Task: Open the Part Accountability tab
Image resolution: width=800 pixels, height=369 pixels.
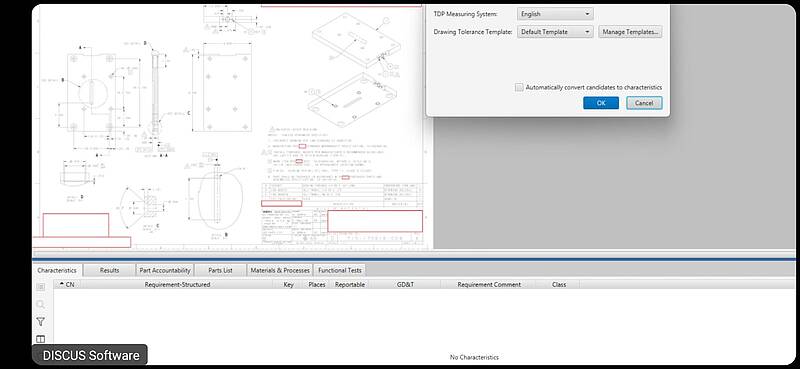Action: (x=165, y=270)
